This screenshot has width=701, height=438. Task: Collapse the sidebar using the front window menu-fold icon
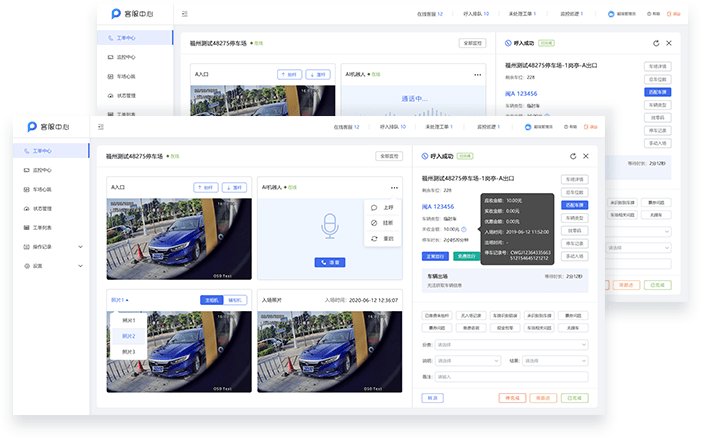point(101,127)
